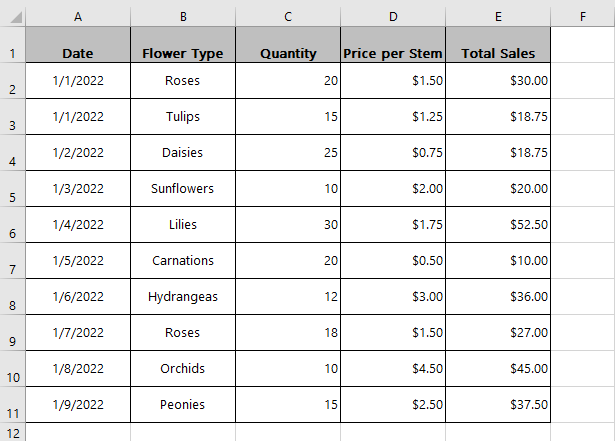This screenshot has width=615, height=441.
Task: Click the 1/9/2022 date cell
Action: pos(78,405)
